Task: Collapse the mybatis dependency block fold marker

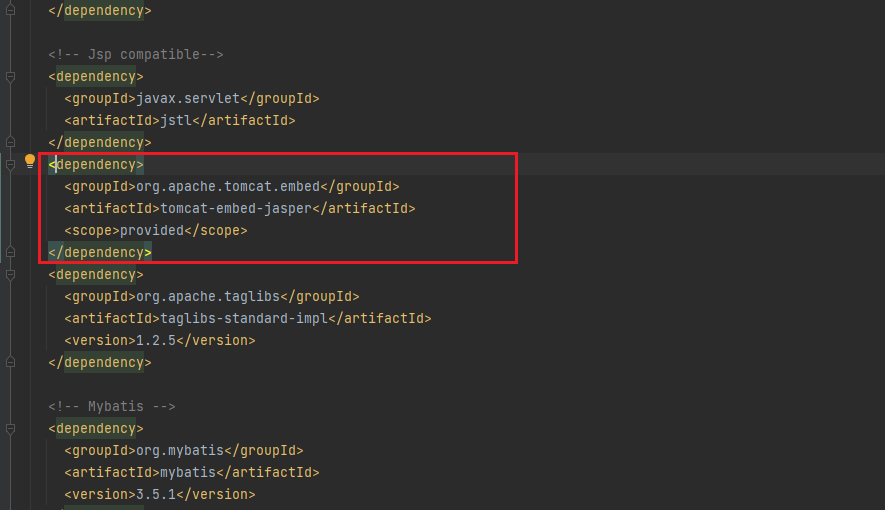Action: (x=10, y=428)
